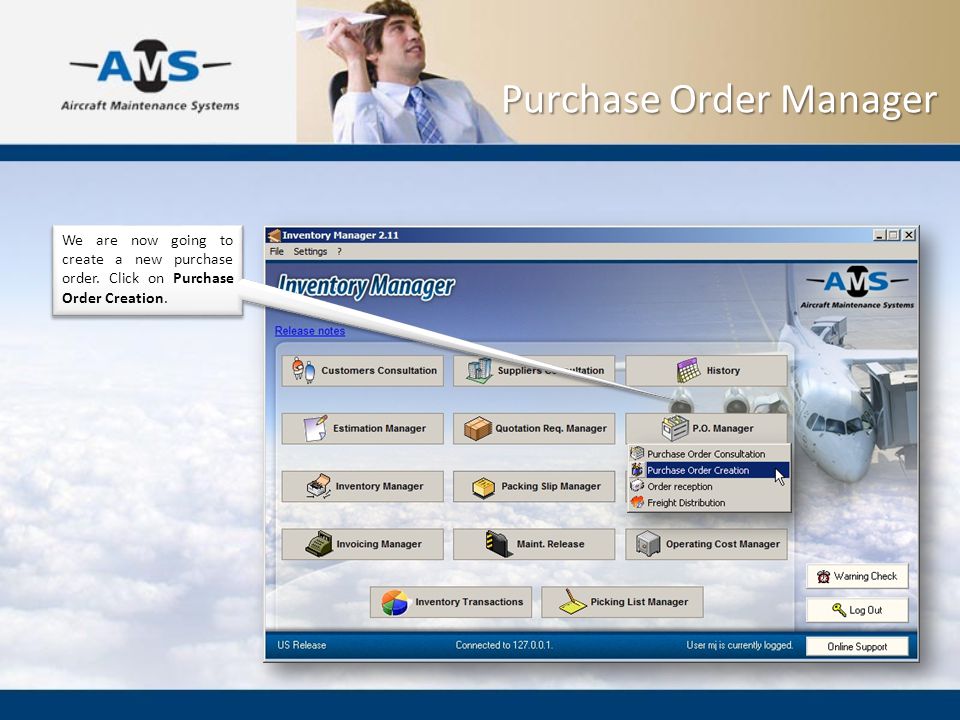
Task: Click the Inventory Manager scanner icon
Action: click(x=318, y=486)
